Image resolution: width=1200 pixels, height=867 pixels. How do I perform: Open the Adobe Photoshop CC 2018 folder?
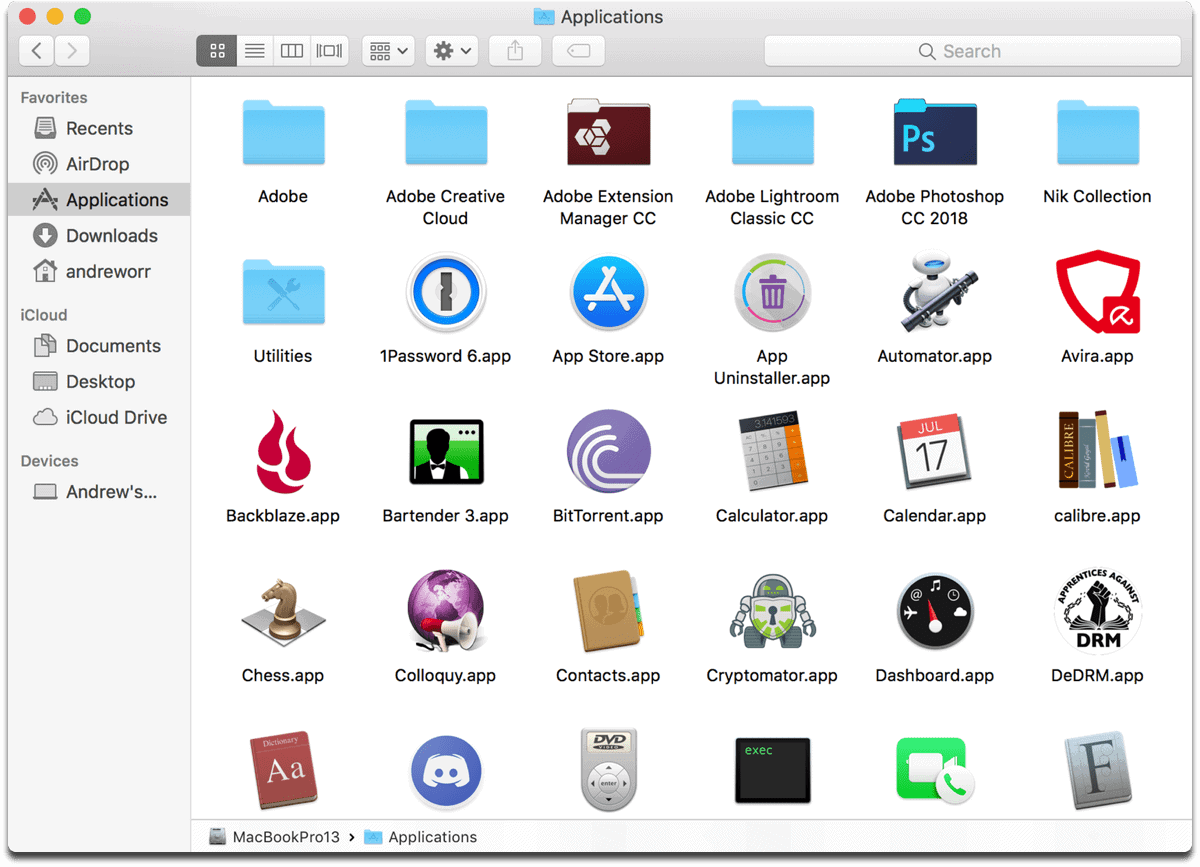[934, 132]
